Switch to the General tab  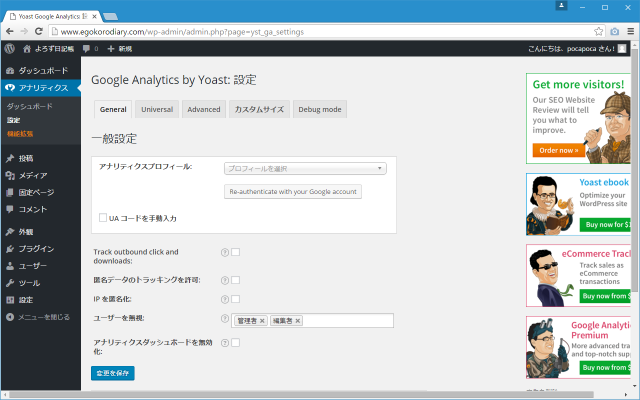click(113, 109)
